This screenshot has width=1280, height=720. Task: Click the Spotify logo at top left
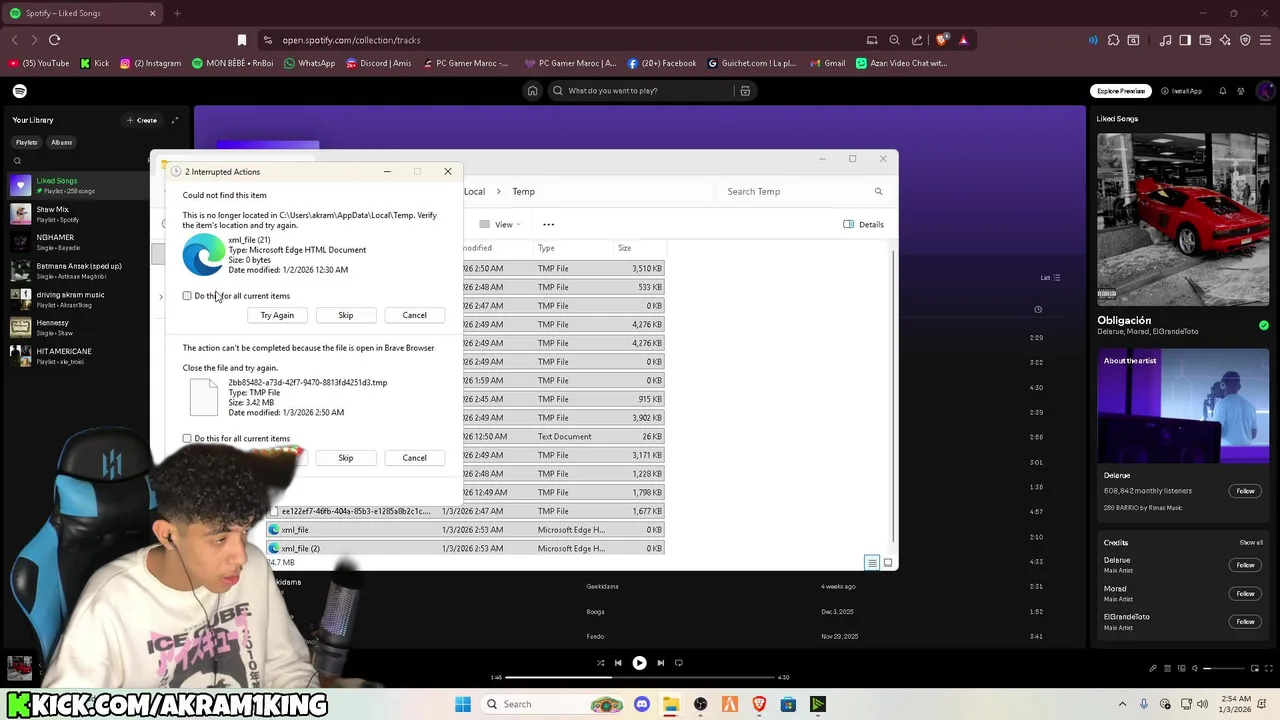pos(20,91)
